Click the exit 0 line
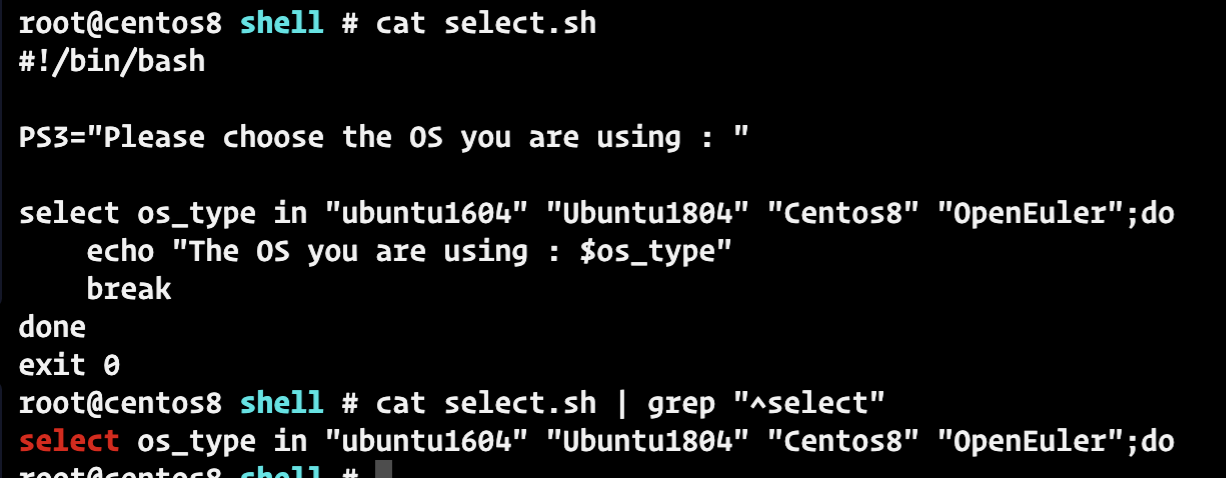 pyautogui.click(x=69, y=365)
